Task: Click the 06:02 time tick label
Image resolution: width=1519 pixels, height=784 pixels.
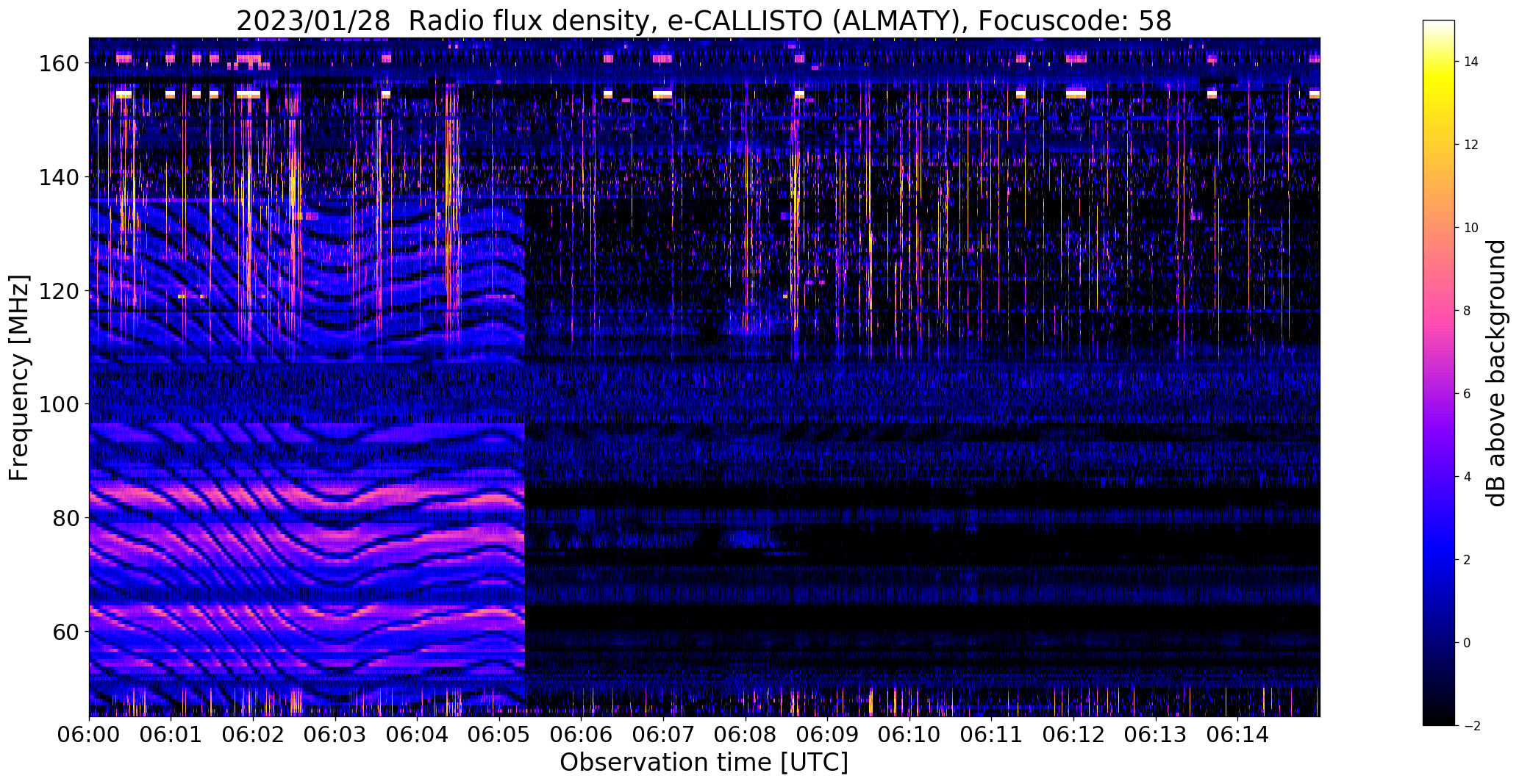Action: point(253,735)
